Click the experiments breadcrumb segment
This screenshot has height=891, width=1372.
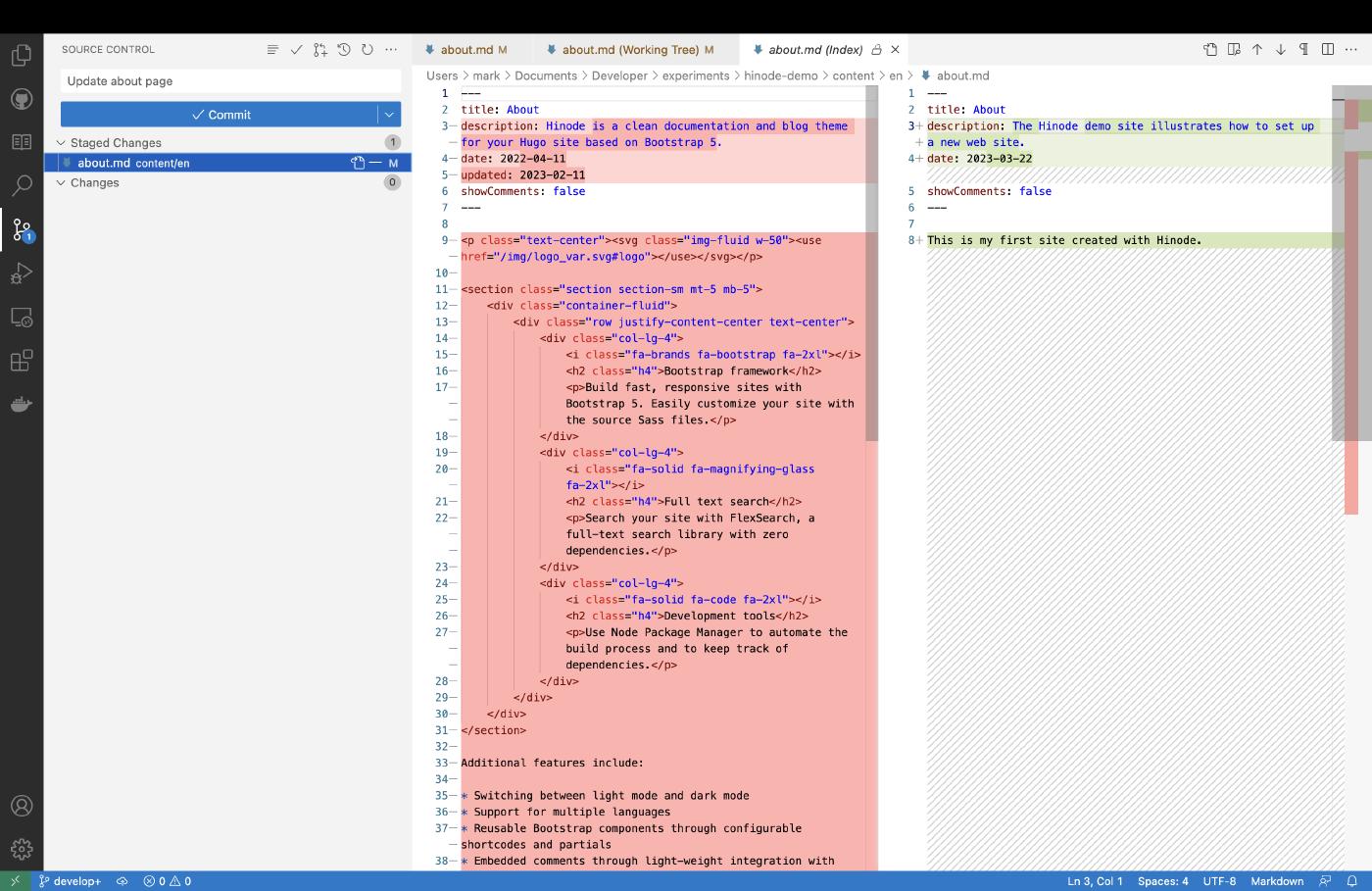696,75
